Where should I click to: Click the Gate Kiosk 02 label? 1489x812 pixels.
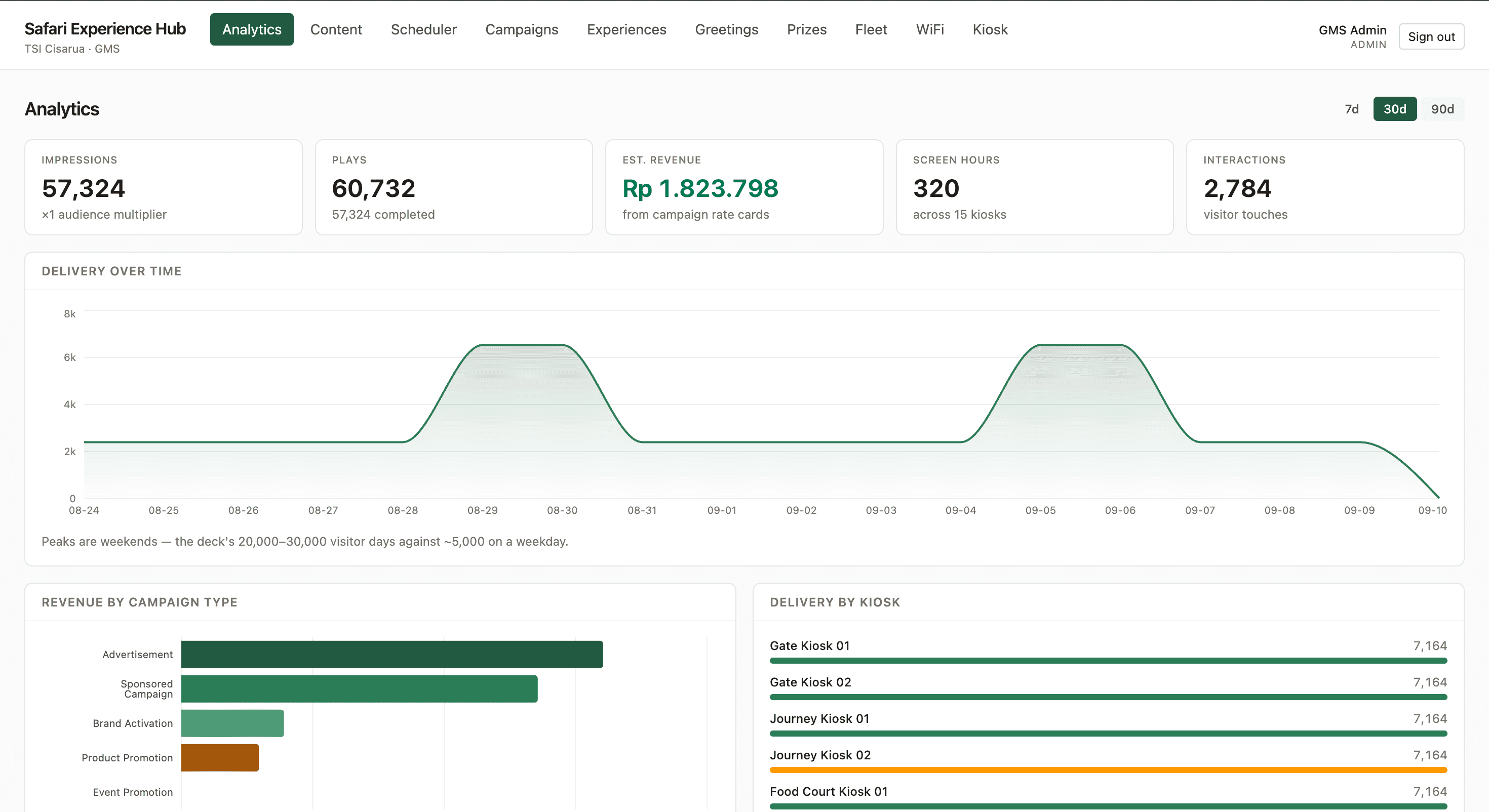click(810, 682)
